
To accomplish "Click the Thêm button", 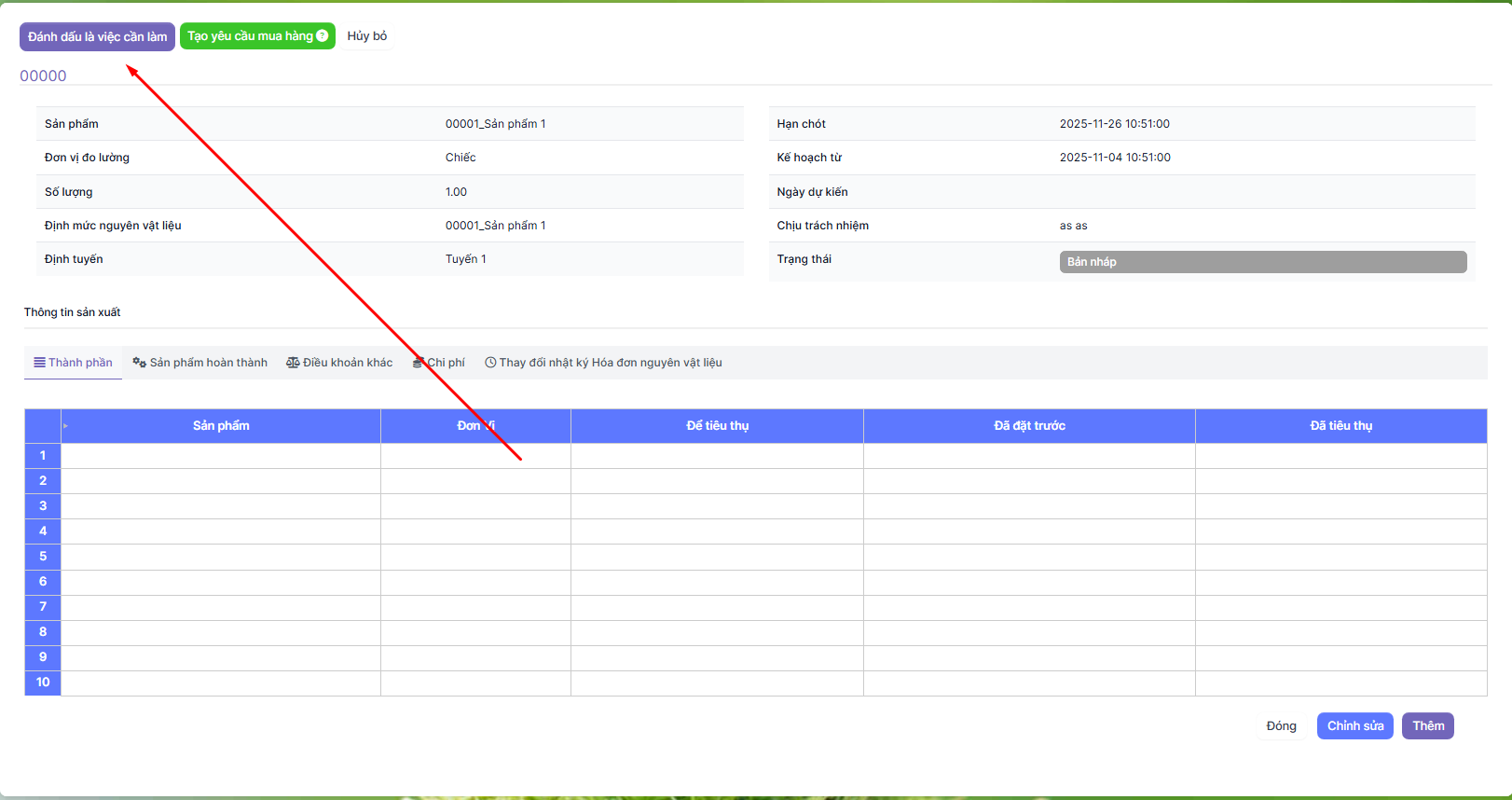I will click(1427, 726).
